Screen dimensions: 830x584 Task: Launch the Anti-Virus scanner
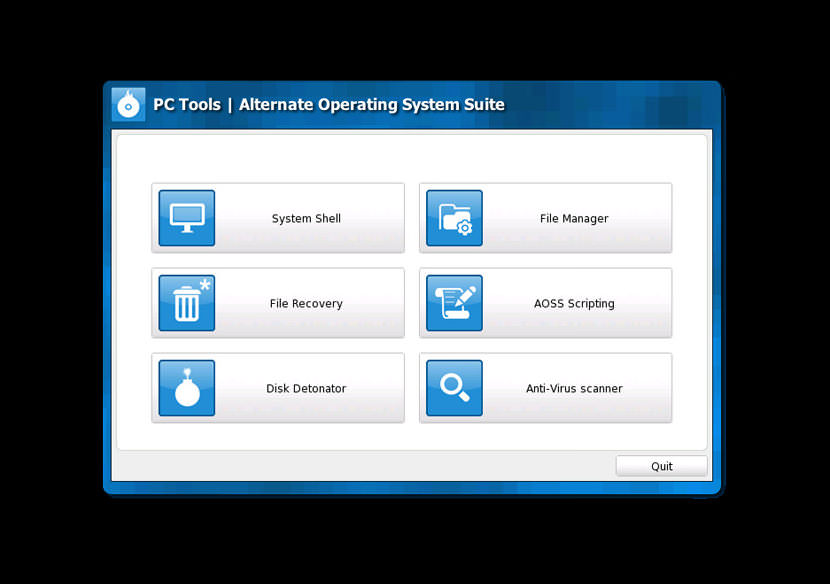click(x=545, y=387)
